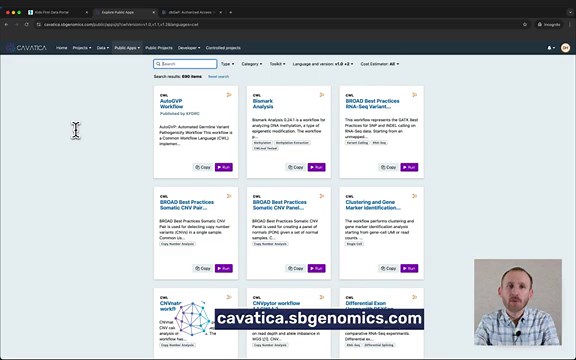The height and width of the screenshot is (360, 576).
Task: Click workflow icon on Somatic CNV Pair card
Action: [229, 196]
